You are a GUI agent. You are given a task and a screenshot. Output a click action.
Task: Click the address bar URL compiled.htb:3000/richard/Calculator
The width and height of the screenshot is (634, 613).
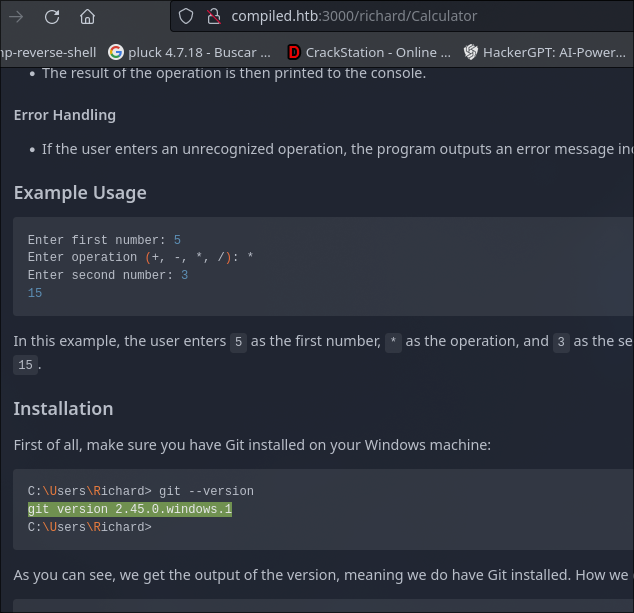[x=354, y=16]
